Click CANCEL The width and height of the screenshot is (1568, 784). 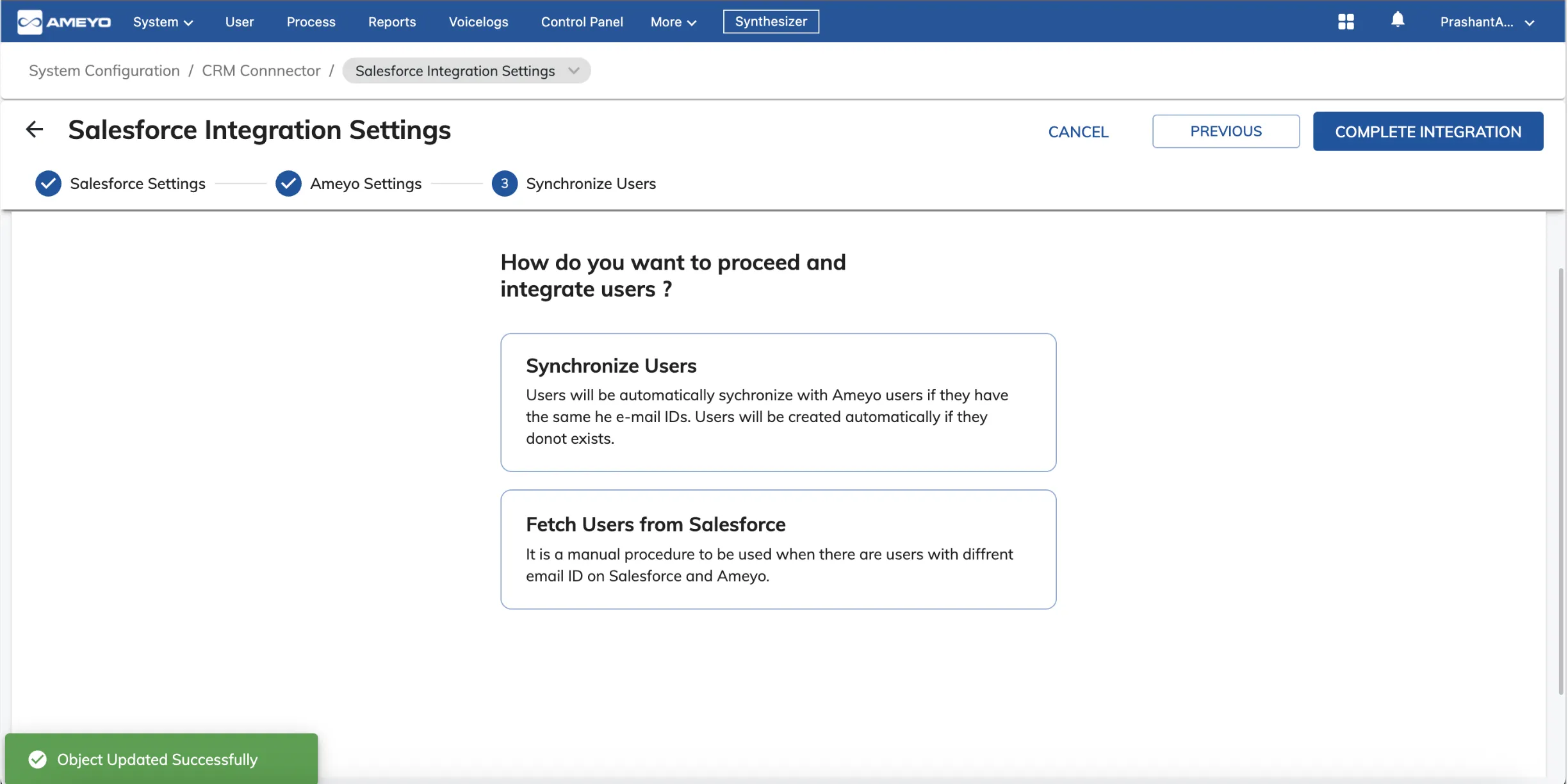pos(1078,132)
